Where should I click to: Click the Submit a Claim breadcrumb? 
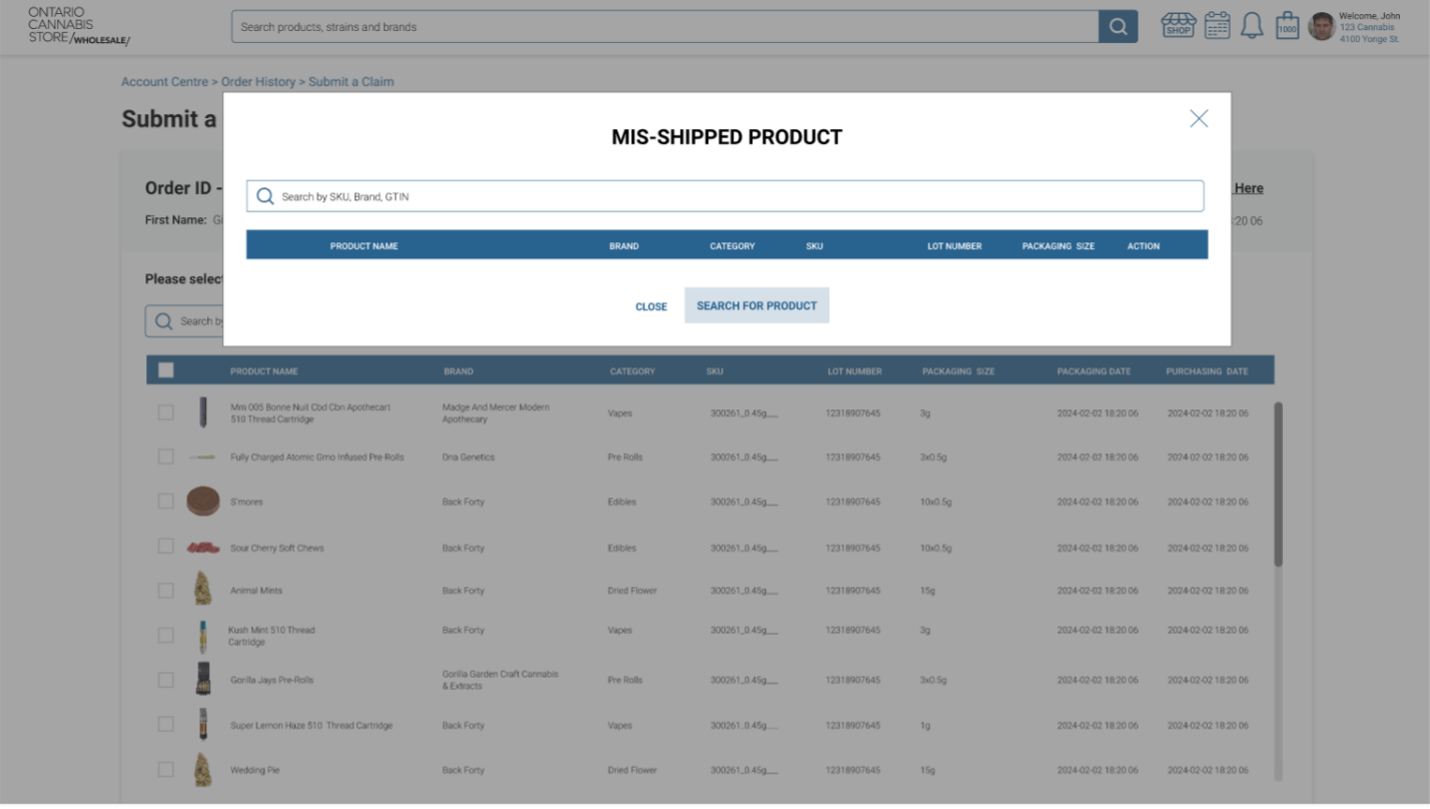351,82
